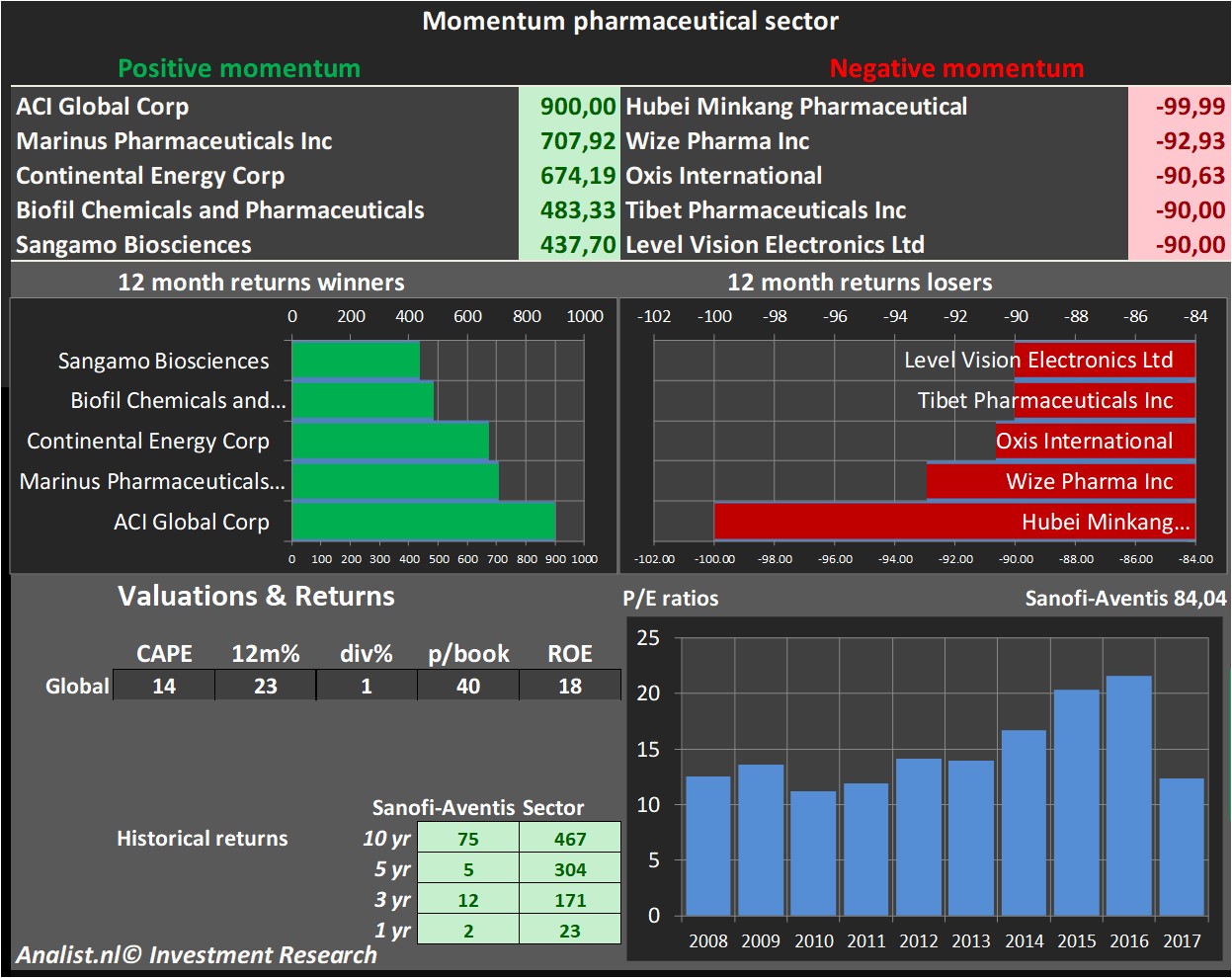1232x978 pixels.
Task: Select the 2015 P/E ratio bar
Action: click(1076, 802)
